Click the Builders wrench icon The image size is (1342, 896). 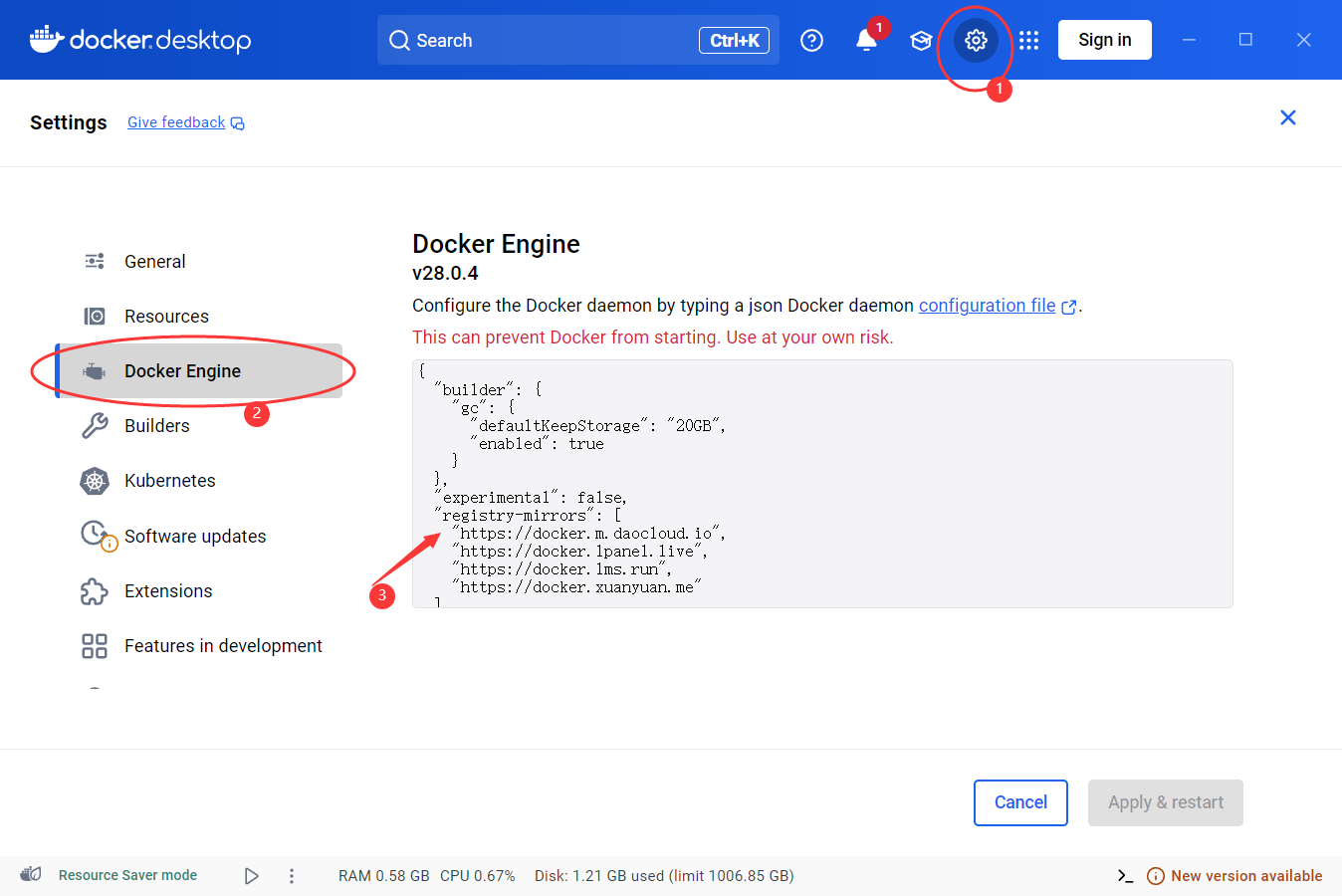[95, 426]
